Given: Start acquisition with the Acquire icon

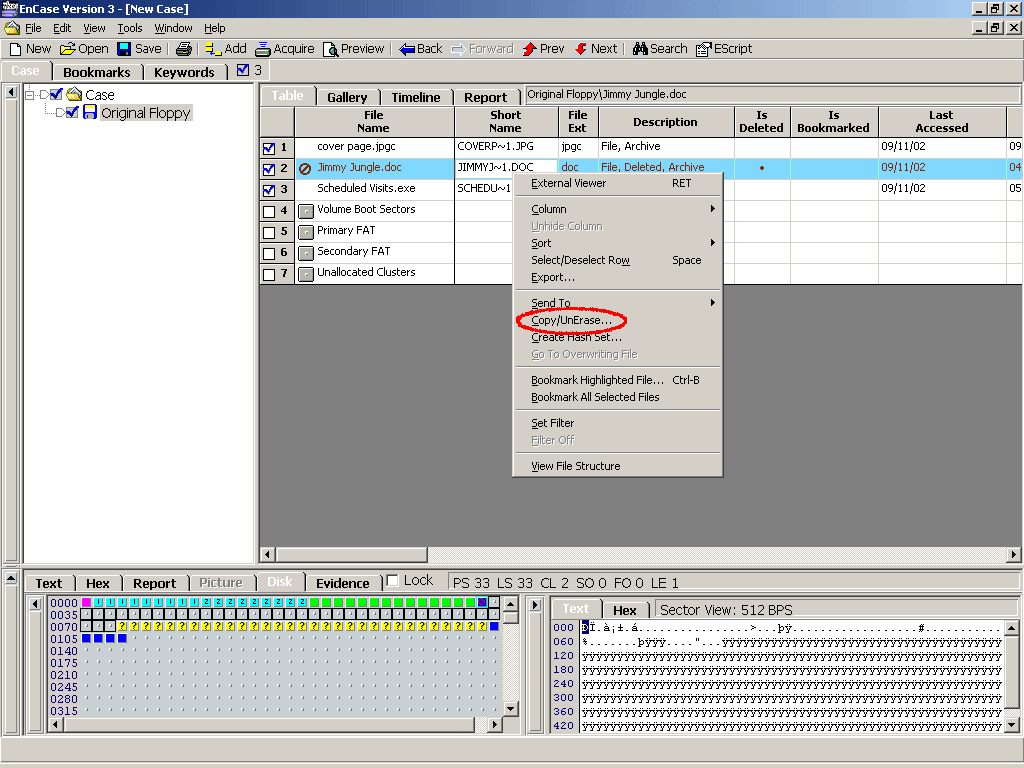Looking at the screenshot, I should (263, 49).
